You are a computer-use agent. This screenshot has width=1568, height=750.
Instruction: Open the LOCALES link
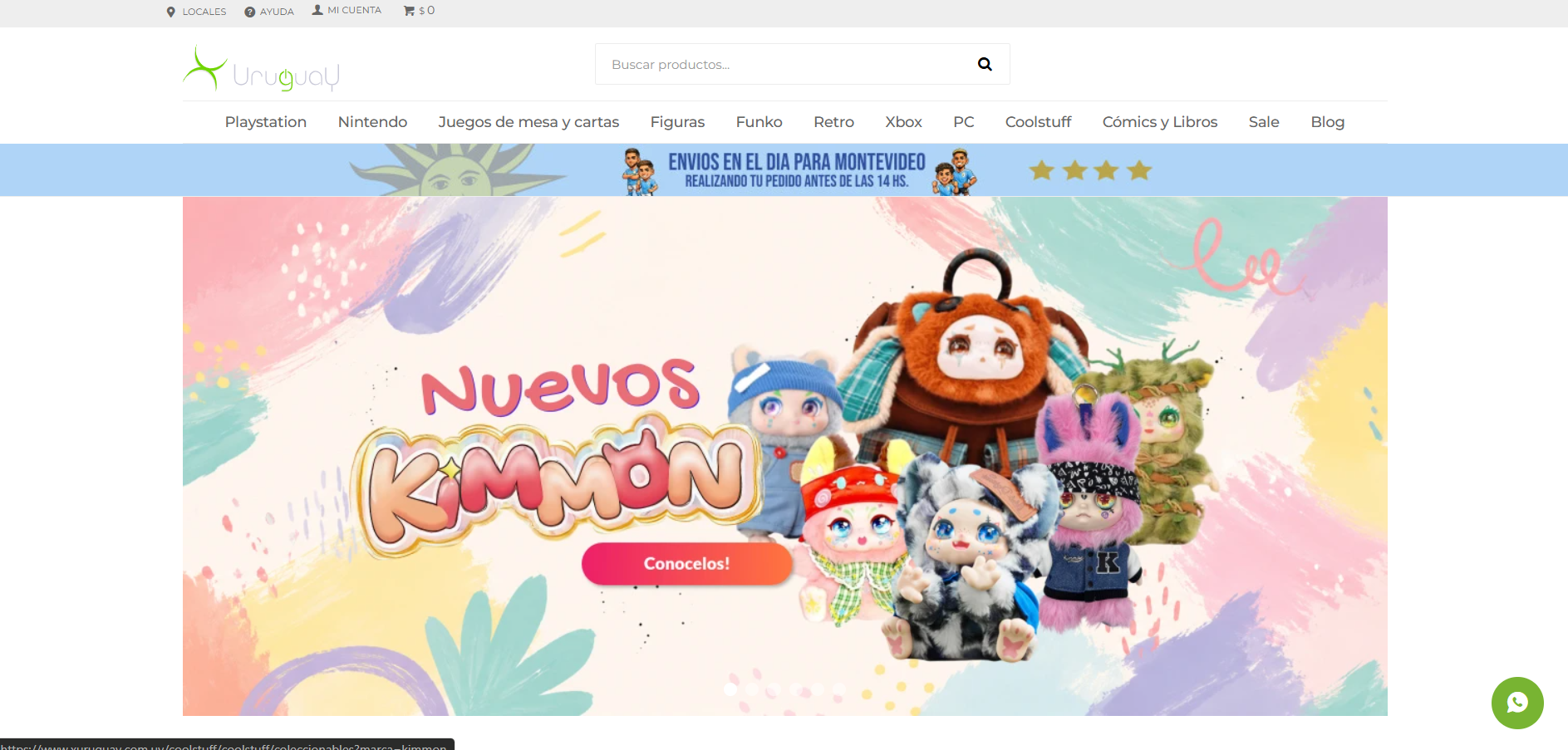coord(204,12)
